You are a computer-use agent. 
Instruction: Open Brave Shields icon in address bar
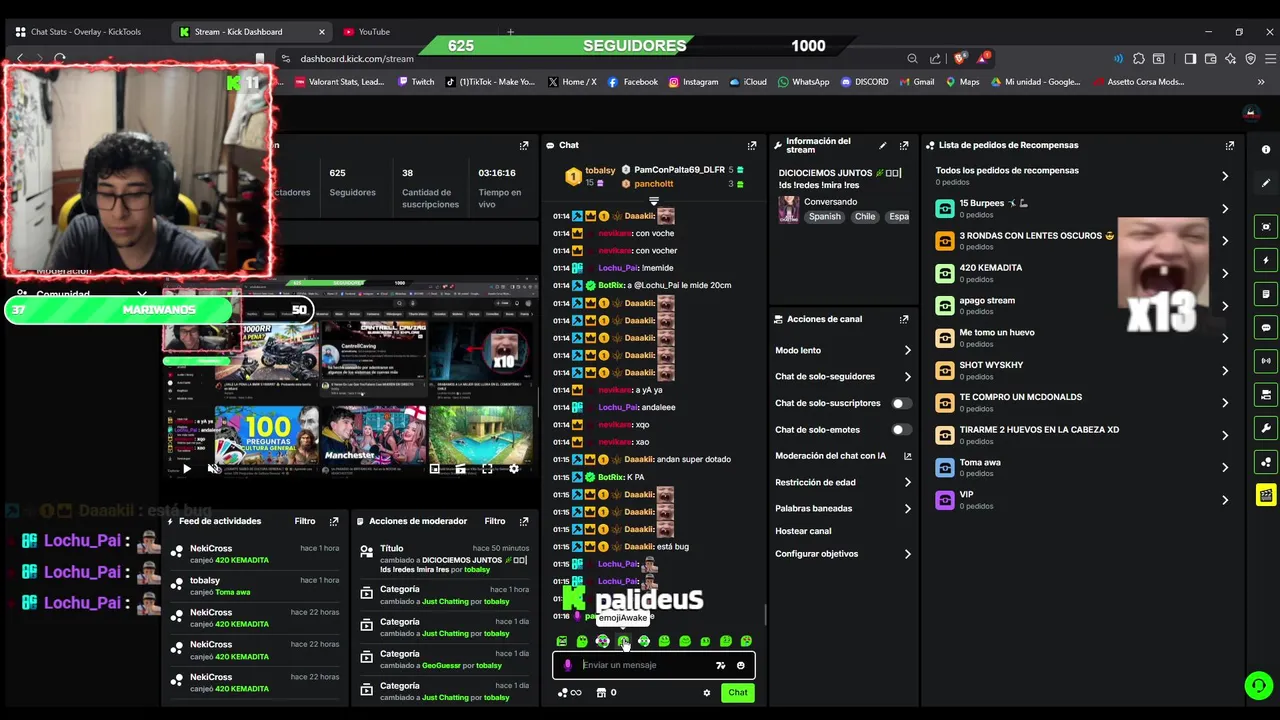[961, 58]
